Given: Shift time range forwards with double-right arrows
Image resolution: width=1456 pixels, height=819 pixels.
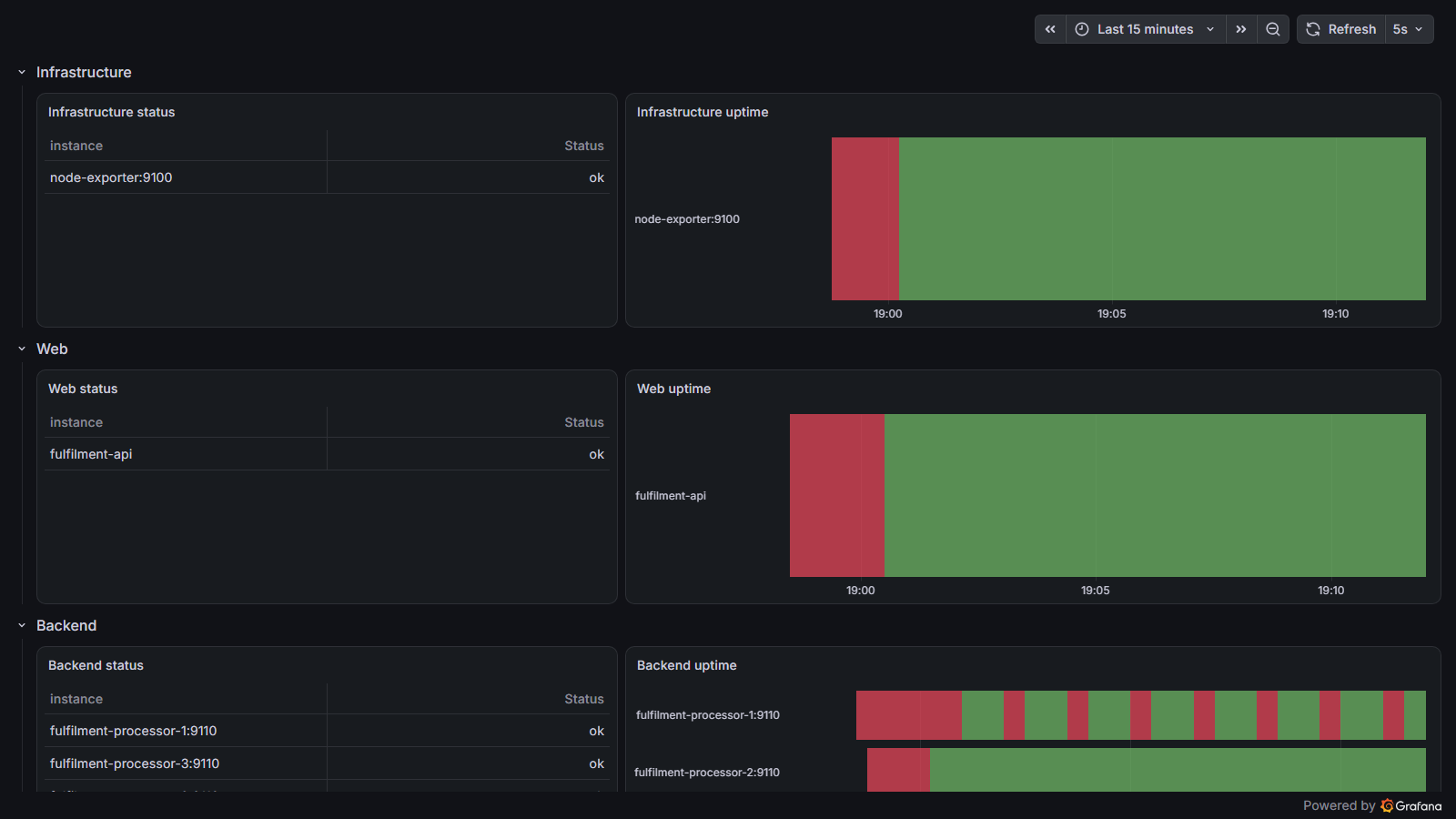Looking at the screenshot, I should click(x=1241, y=29).
